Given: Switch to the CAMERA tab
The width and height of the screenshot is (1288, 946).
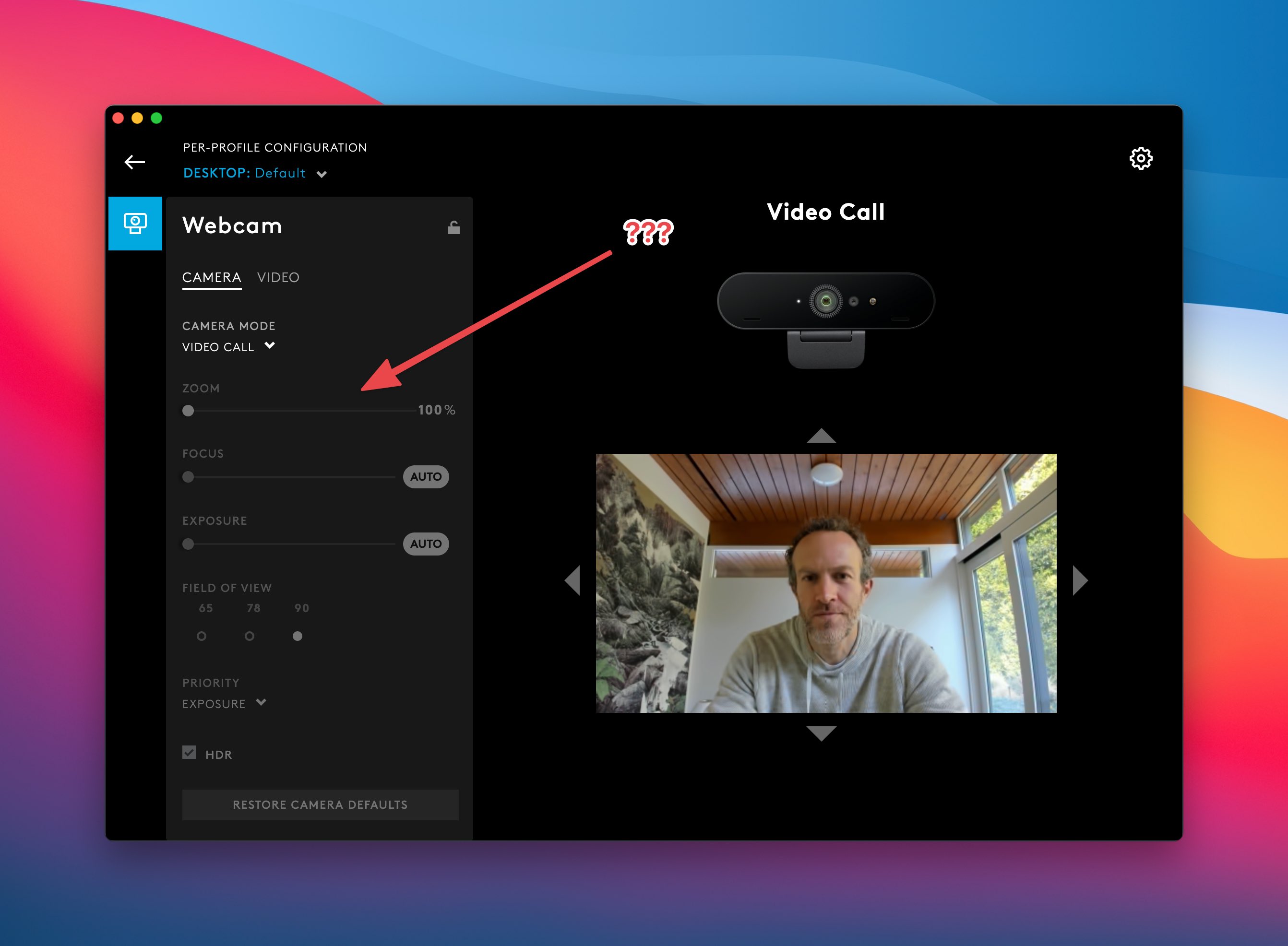Looking at the screenshot, I should tap(211, 278).
